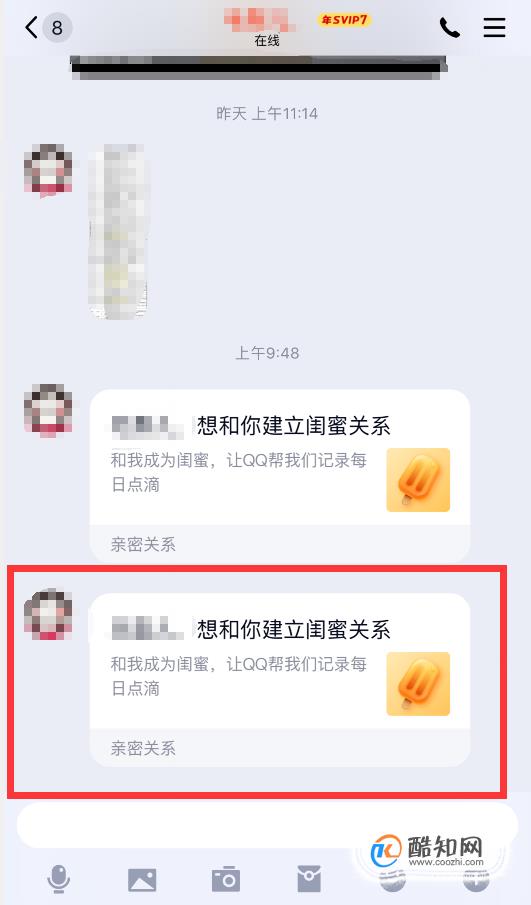Focus the message input field
Viewport: 531px width, 905px height.
click(267, 825)
